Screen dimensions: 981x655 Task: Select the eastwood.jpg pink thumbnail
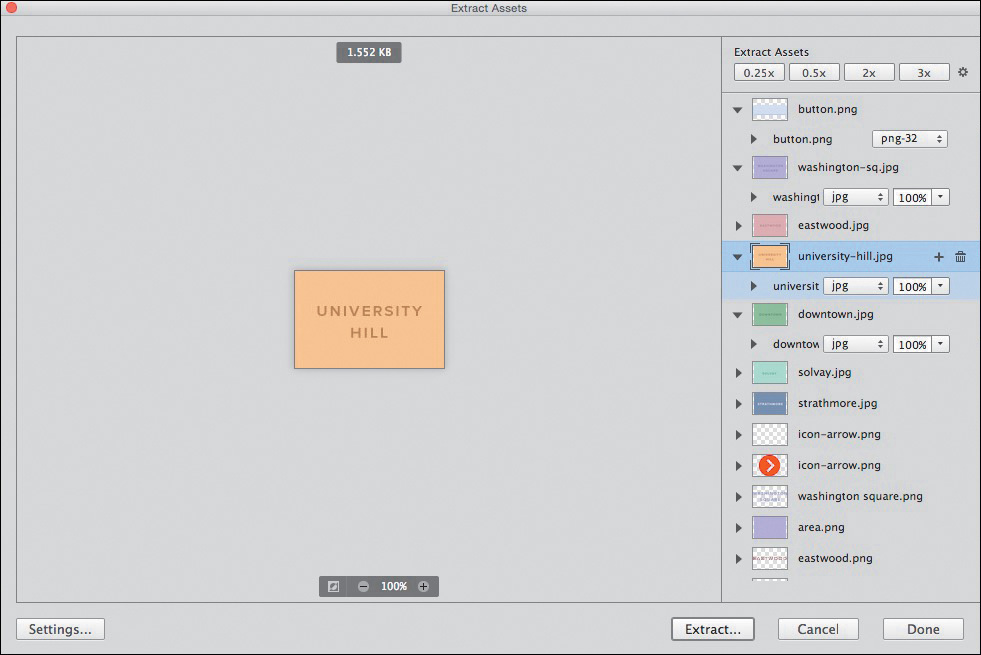point(769,226)
